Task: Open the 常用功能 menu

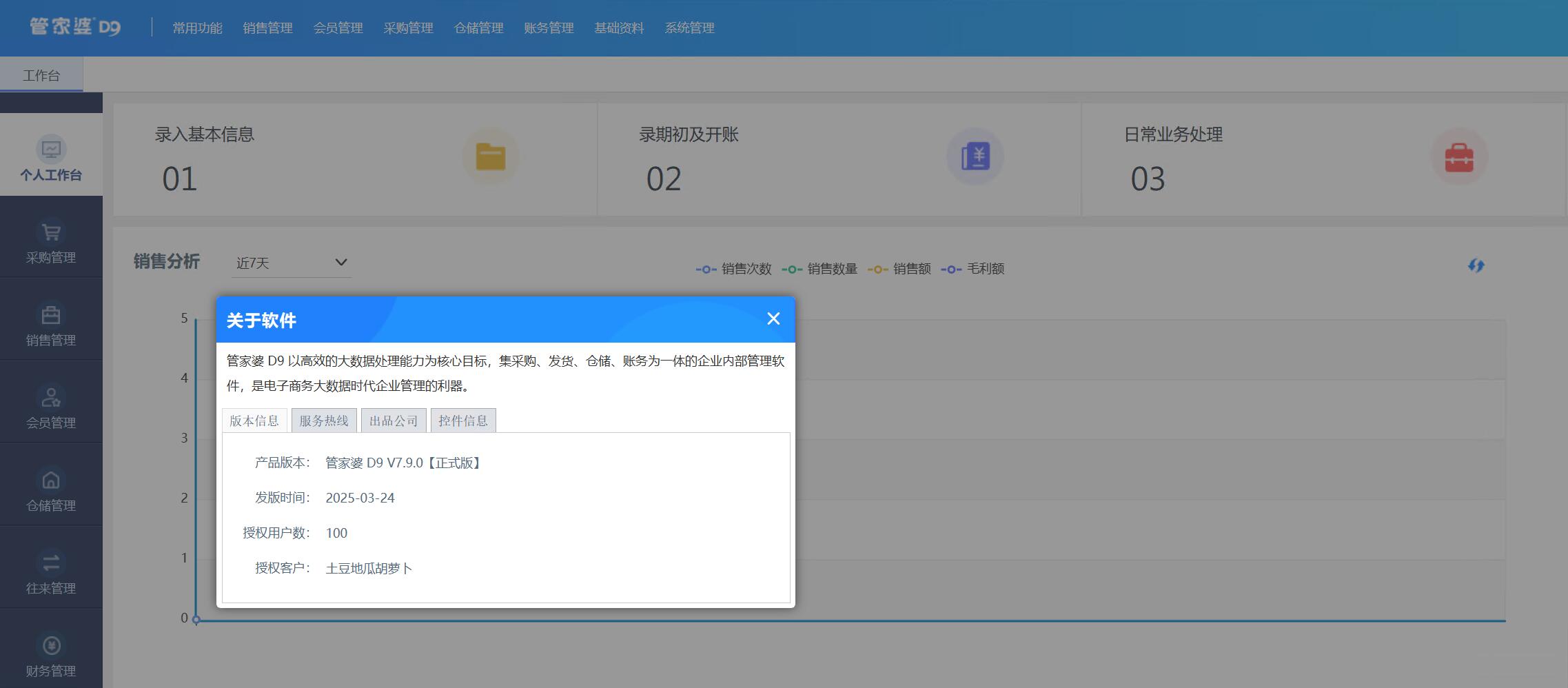Action: (x=197, y=28)
